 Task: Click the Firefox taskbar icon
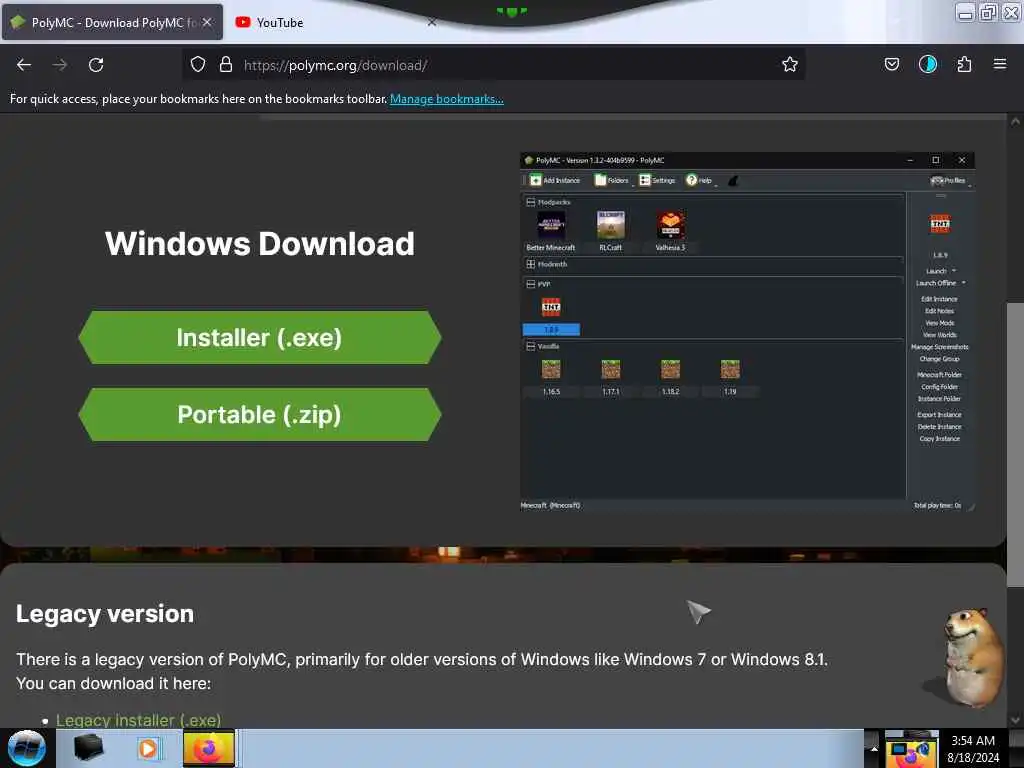coord(208,748)
